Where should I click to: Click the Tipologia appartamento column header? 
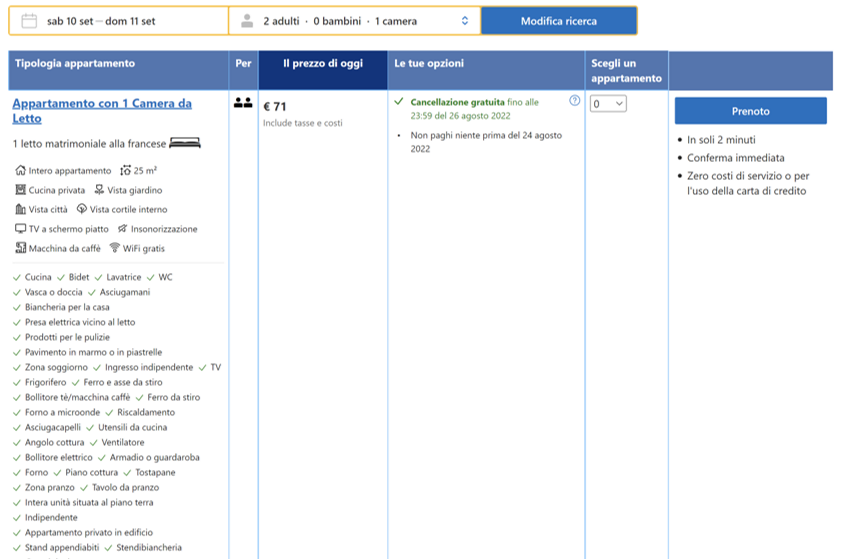[75, 64]
